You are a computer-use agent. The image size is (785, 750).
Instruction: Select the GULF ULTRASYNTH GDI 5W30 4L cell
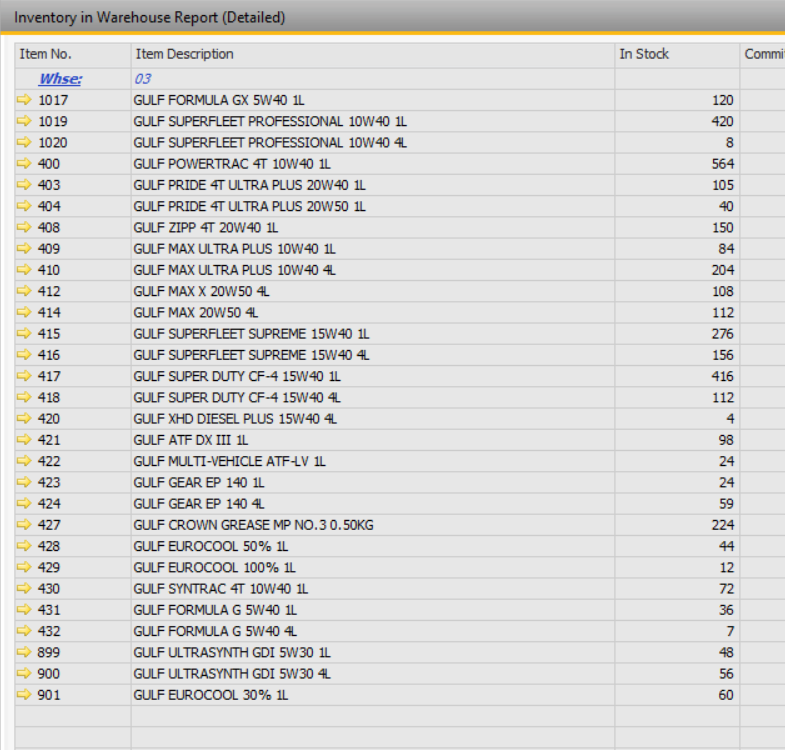232,674
